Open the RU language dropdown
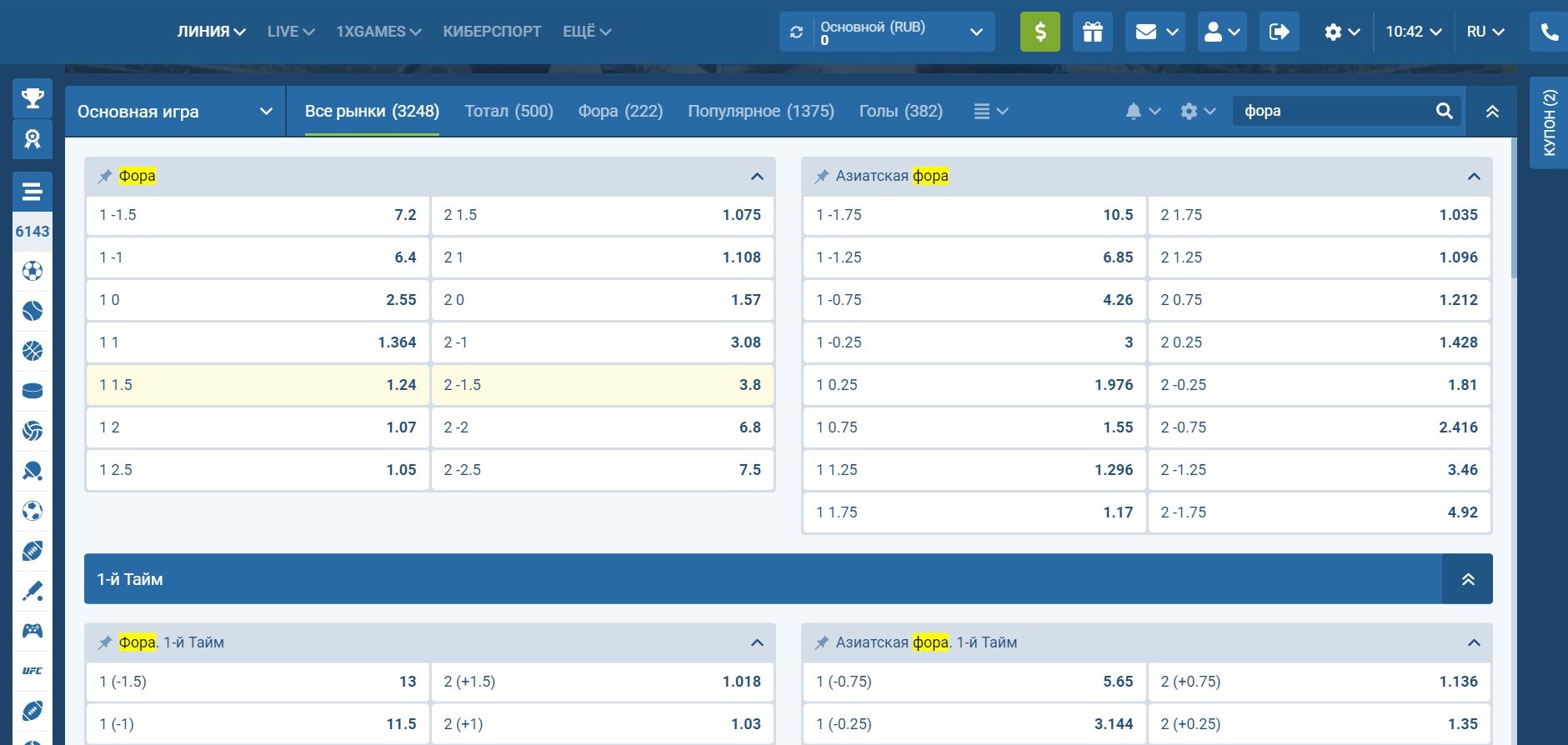Viewport: 1568px width, 745px height. click(1485, 32)
